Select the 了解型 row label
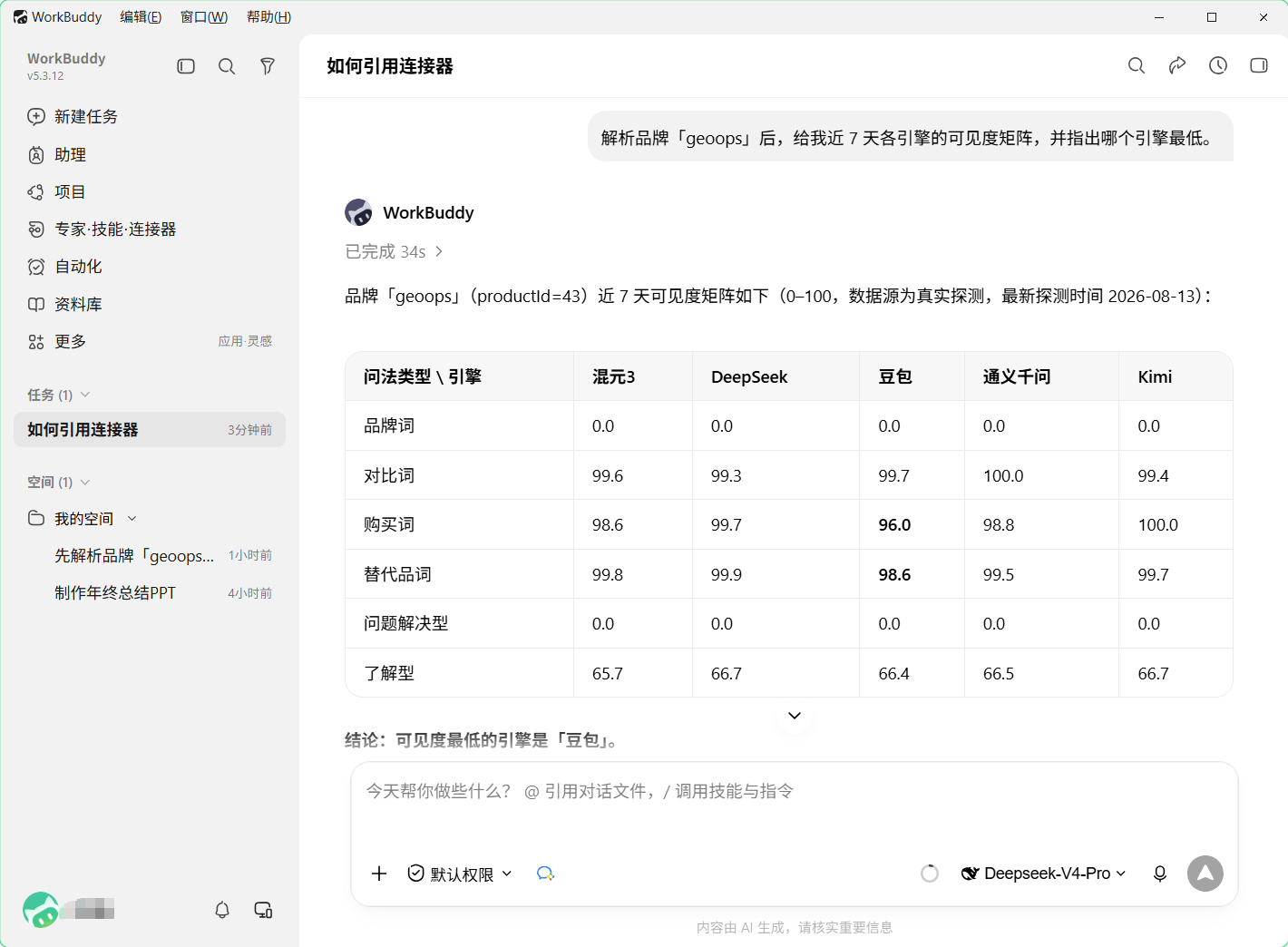 (389, 673)
